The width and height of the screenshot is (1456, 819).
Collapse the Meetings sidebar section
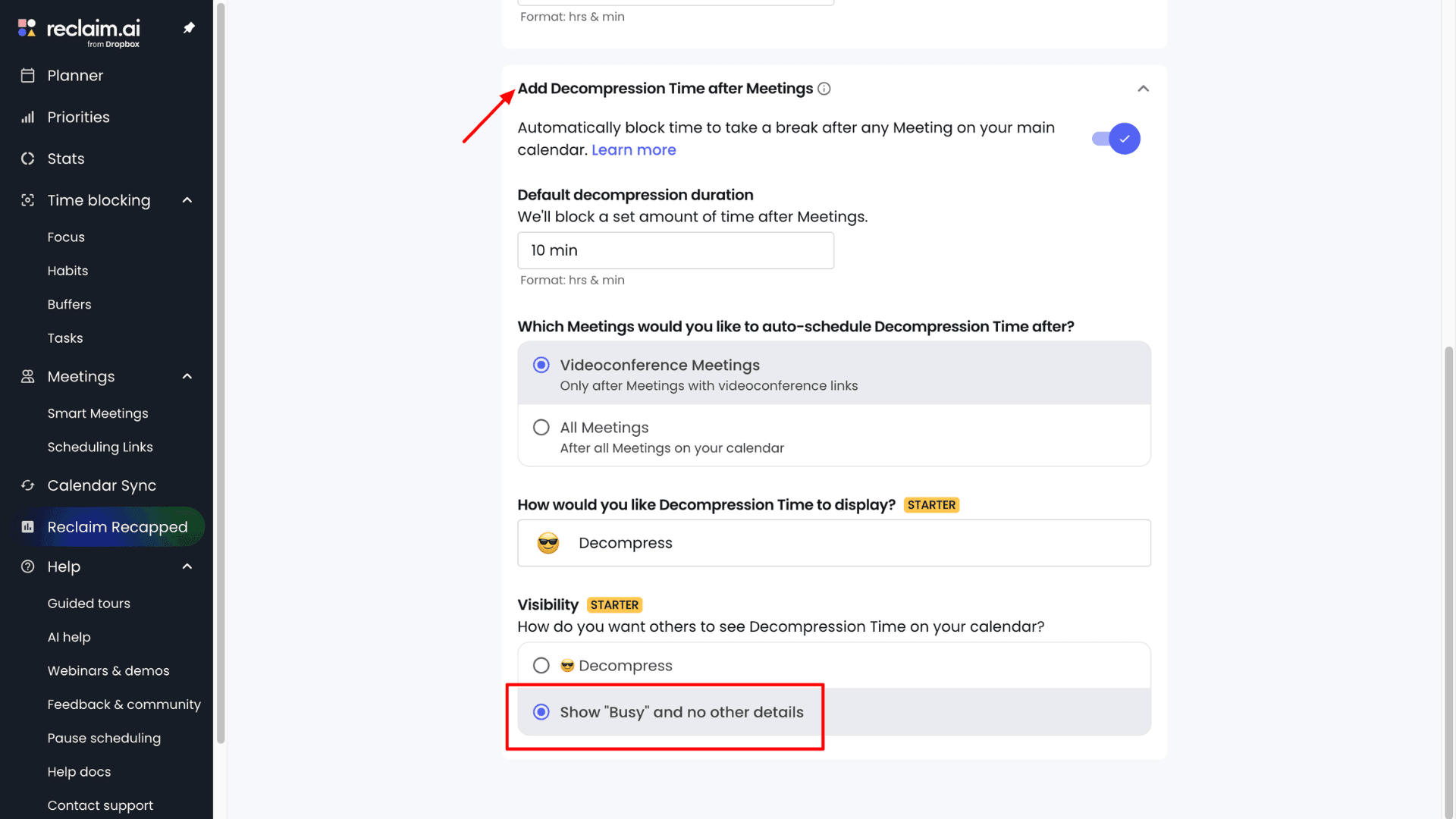(x=187, y=377)
